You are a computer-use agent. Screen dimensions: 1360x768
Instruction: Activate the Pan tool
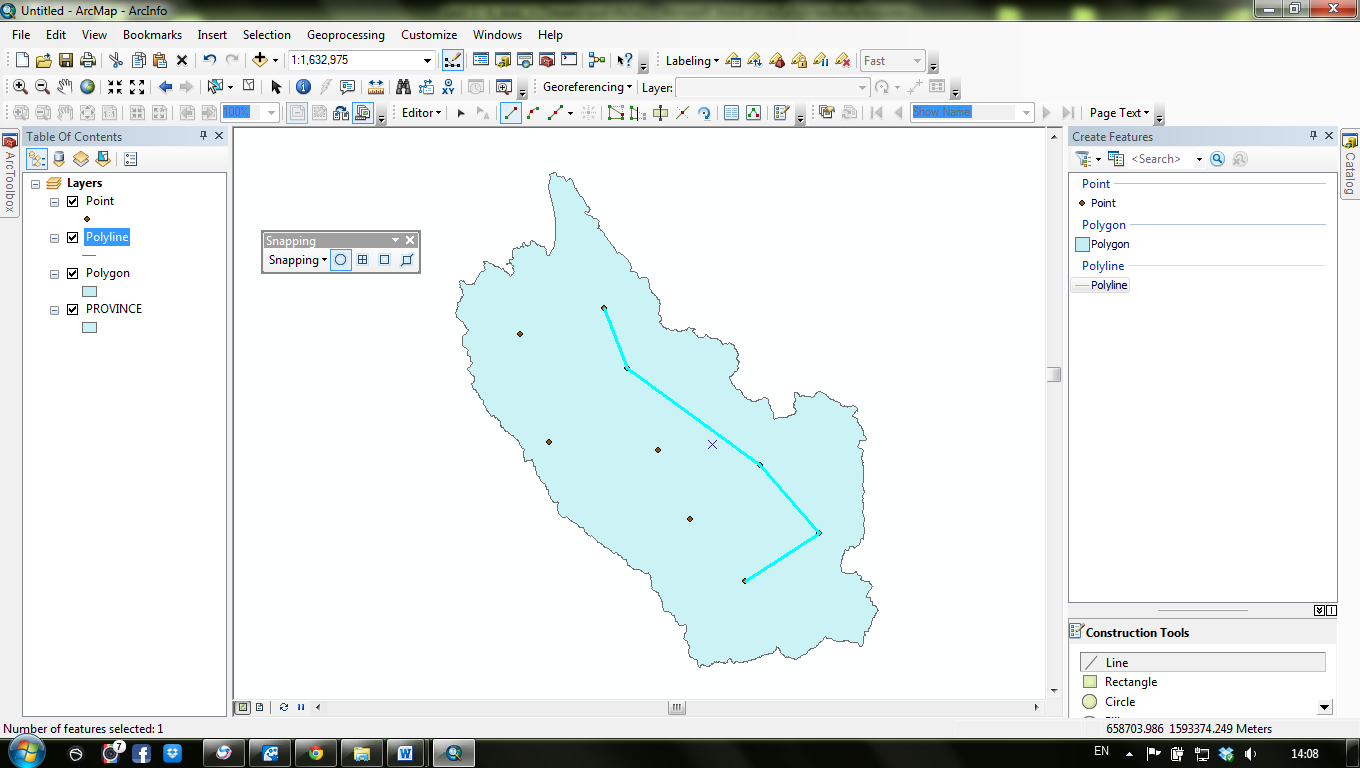pyautogui.click(x=64, y=87)
